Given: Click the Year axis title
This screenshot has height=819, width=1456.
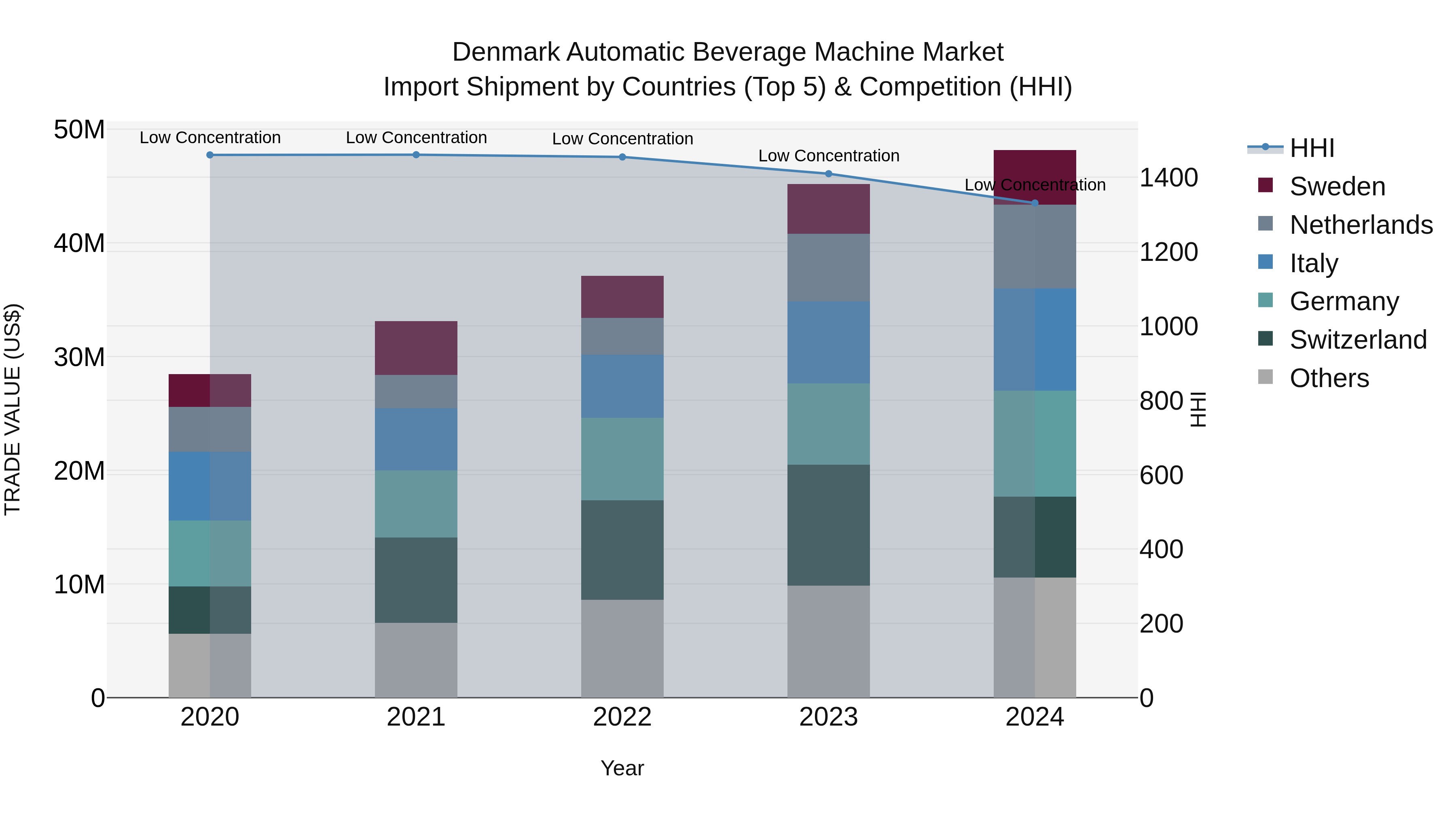Looking at the screenshot, I should [x=622, y=768].
